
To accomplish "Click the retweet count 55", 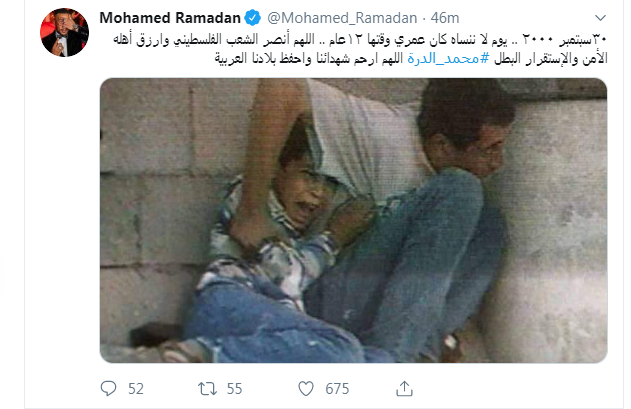I will pos(234,389).
